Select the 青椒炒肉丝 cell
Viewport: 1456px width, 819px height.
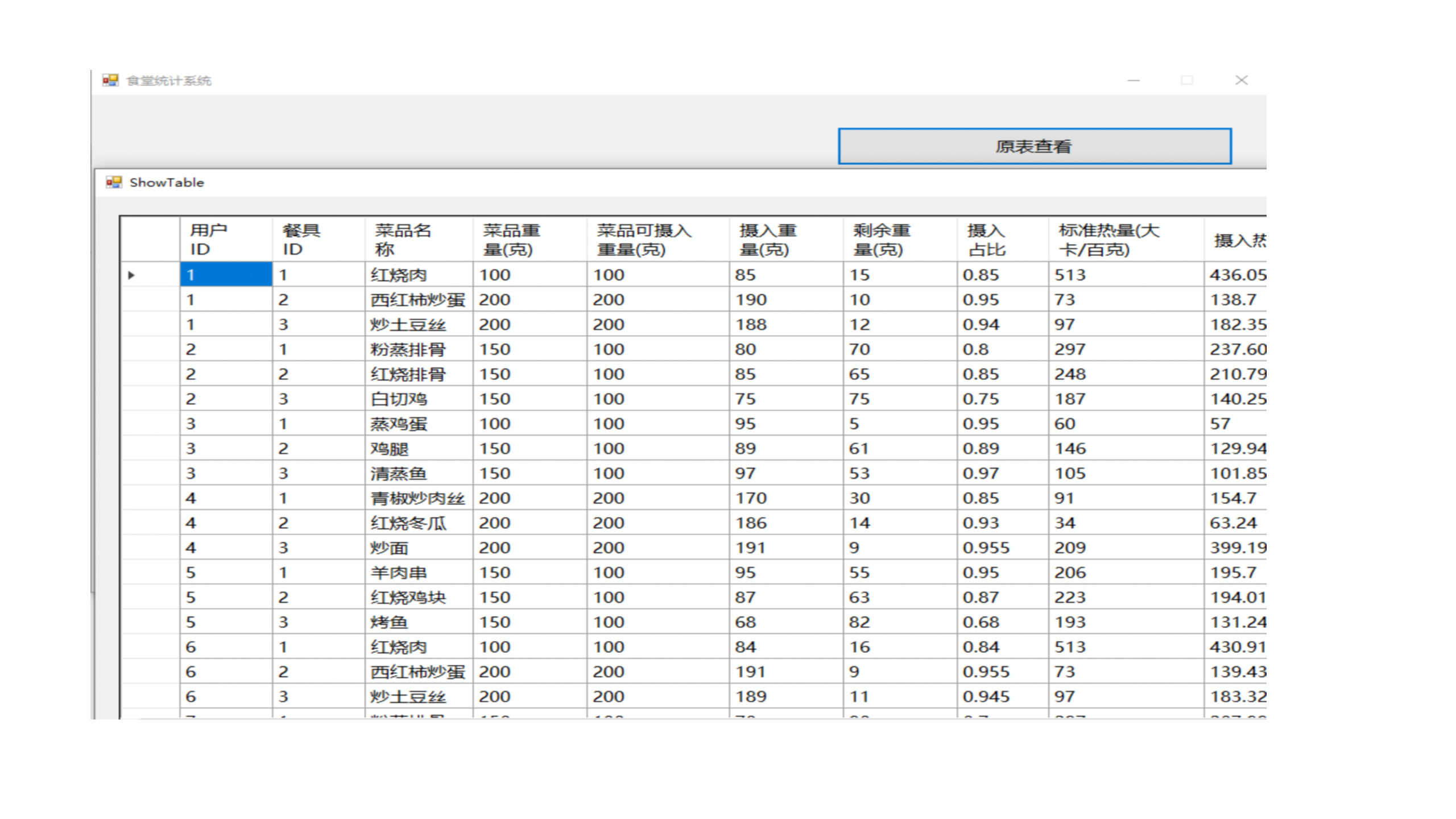click(x=418, y=498)
